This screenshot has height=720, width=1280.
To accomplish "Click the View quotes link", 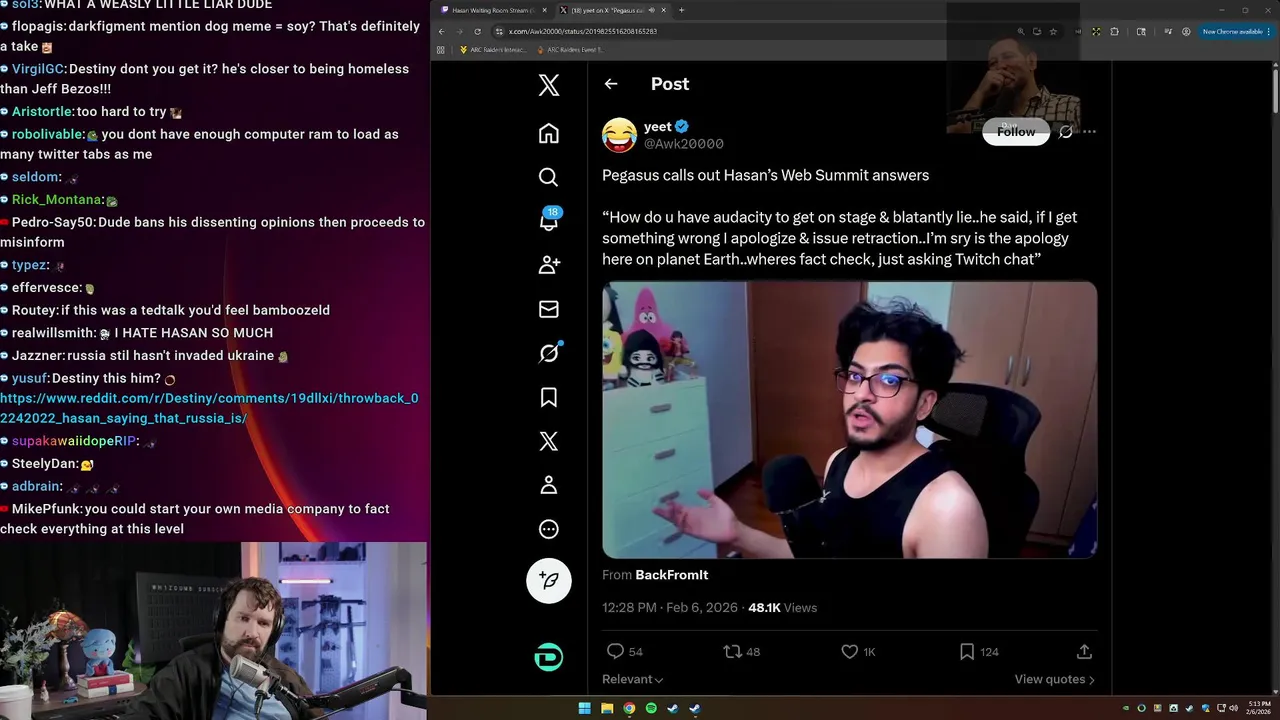I will (1054, 679).
